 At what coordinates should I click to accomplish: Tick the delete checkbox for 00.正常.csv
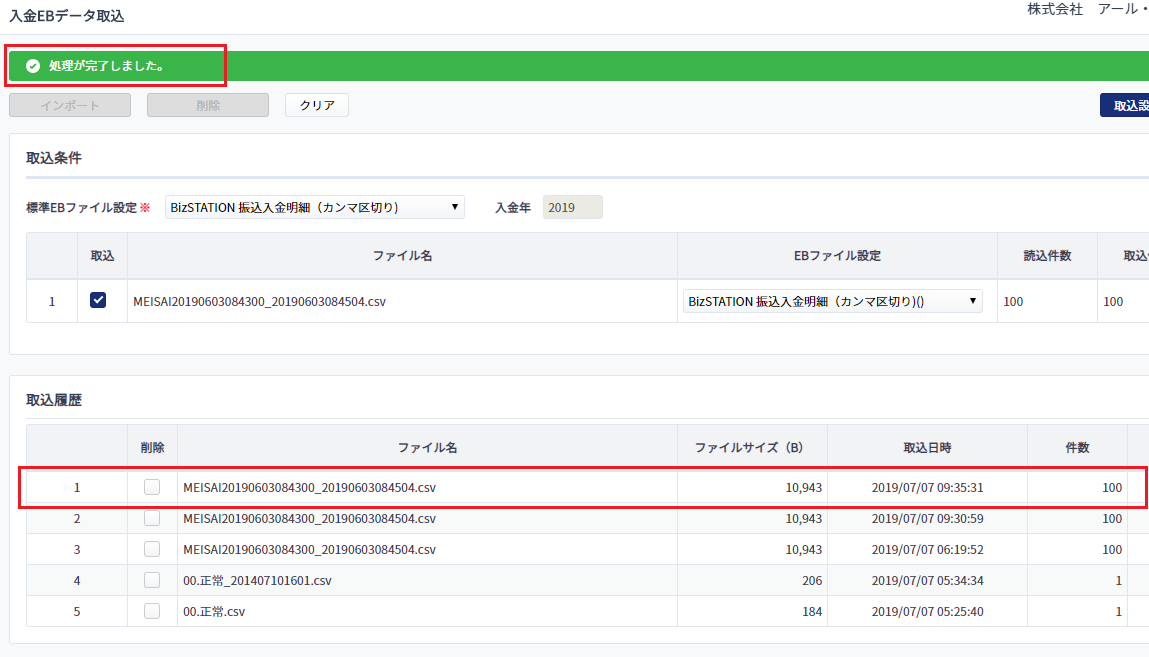click(x=152, y=611)
